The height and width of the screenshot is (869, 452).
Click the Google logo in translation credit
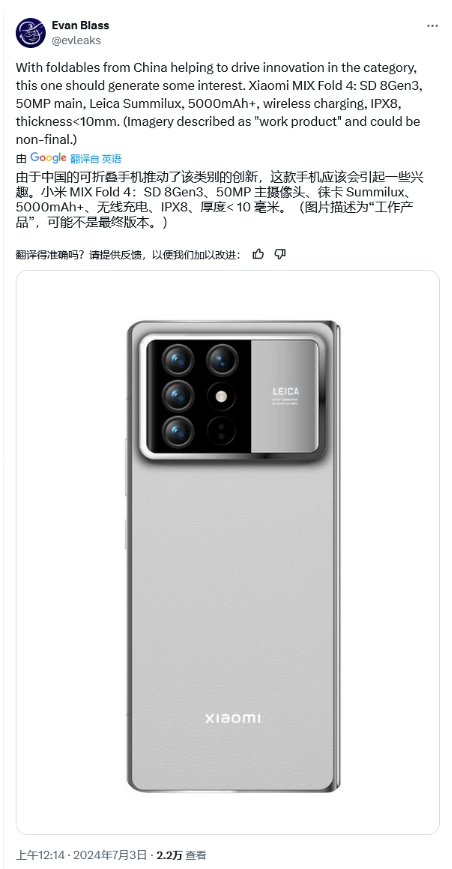click(48, 158)
